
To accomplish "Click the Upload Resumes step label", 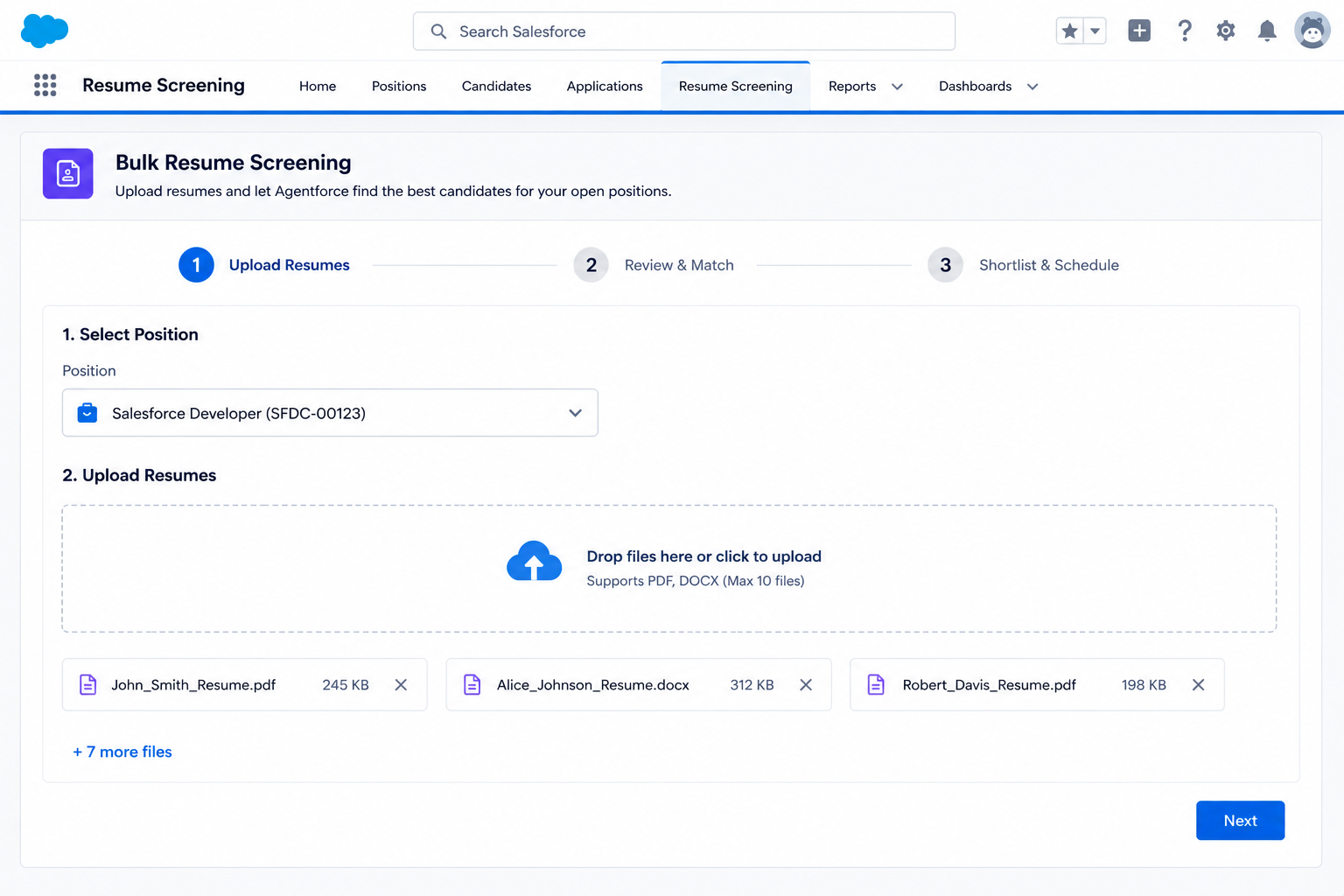I will pyautogui.click(x=290, y=265).
